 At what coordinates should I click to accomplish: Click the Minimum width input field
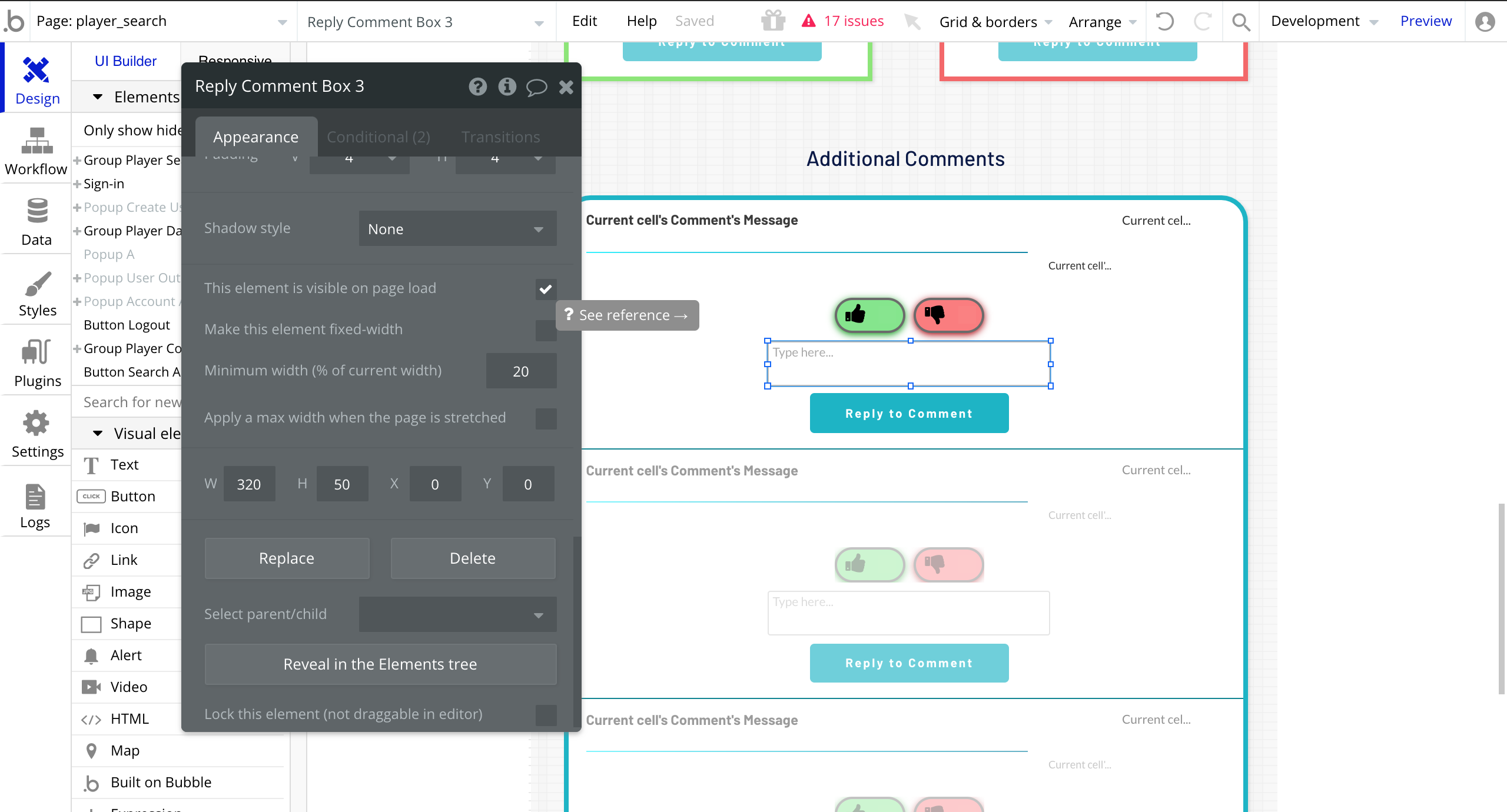coord(521,371)
